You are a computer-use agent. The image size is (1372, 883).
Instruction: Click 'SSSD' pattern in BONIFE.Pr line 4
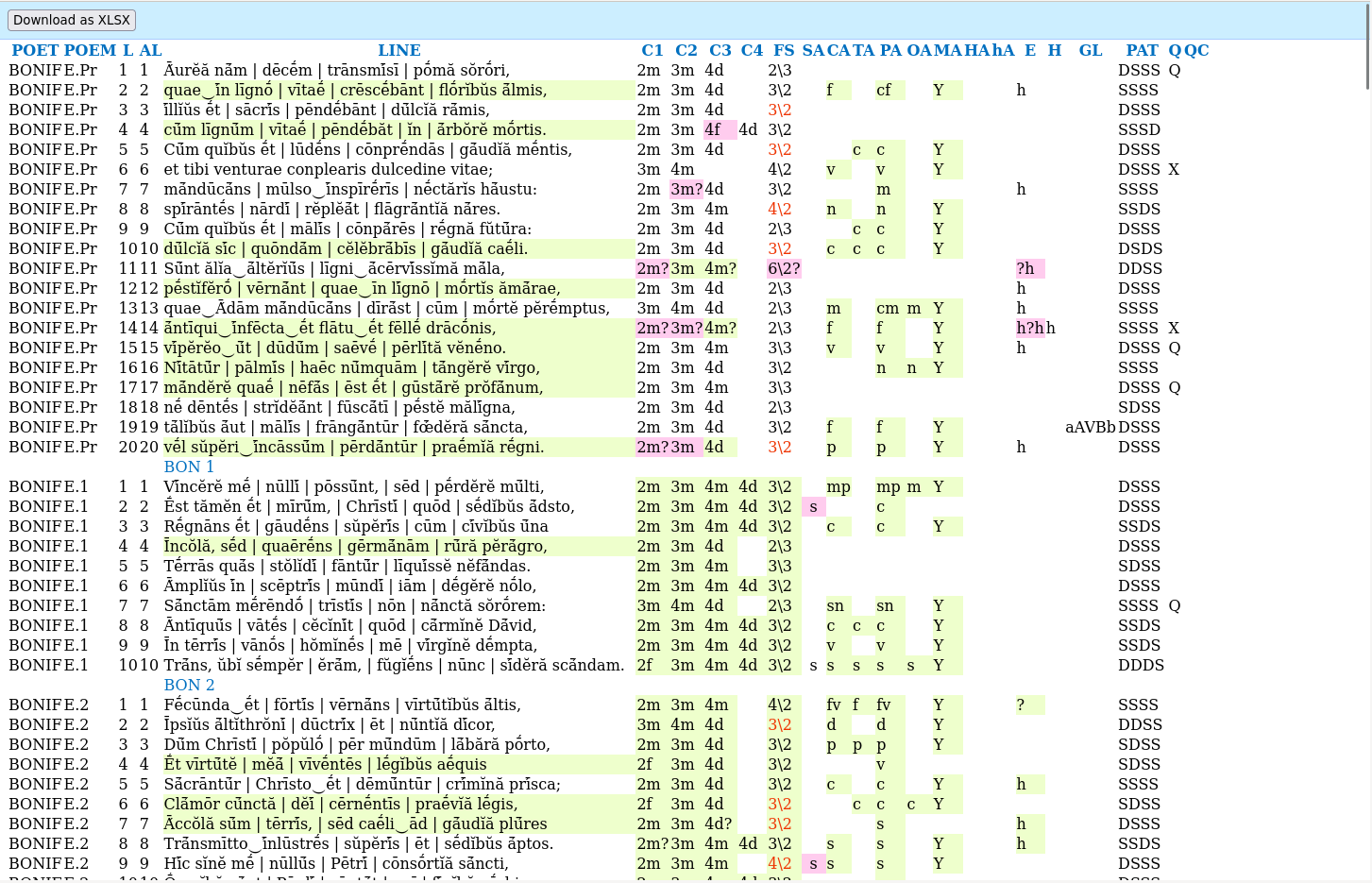tap(1140, 129)
